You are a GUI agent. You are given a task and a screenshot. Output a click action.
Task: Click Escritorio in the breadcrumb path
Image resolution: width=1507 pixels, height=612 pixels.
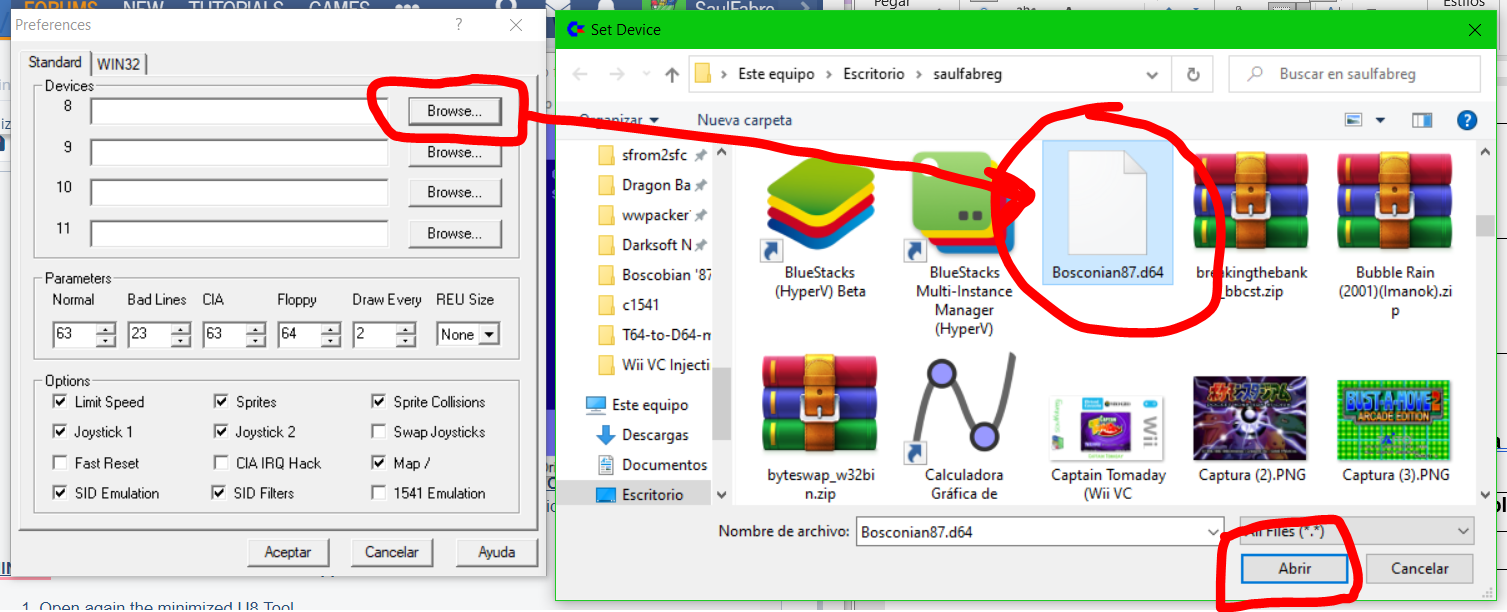873,74
